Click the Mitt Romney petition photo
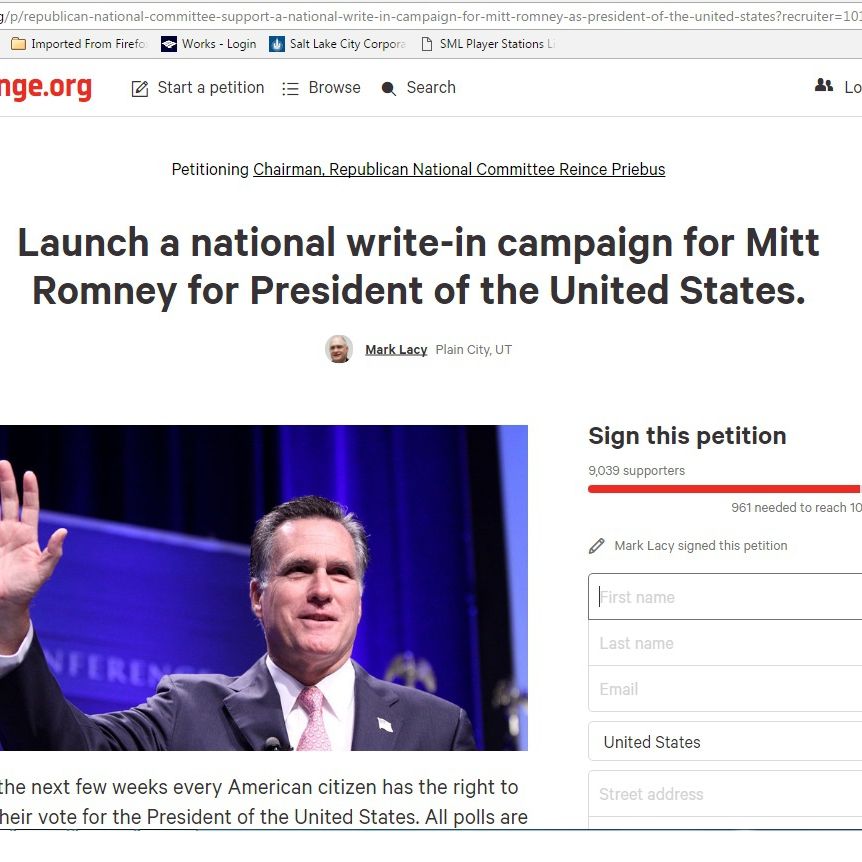This screenshot has width=862, height=862. click(264, 588)
